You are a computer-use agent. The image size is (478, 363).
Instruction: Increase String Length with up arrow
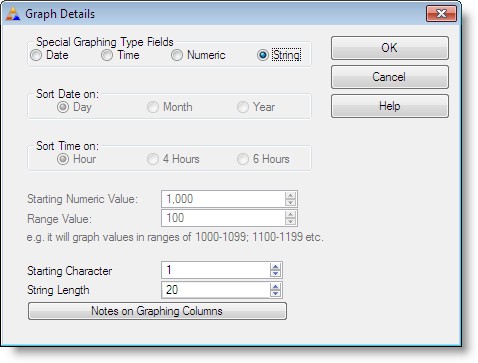275,286
